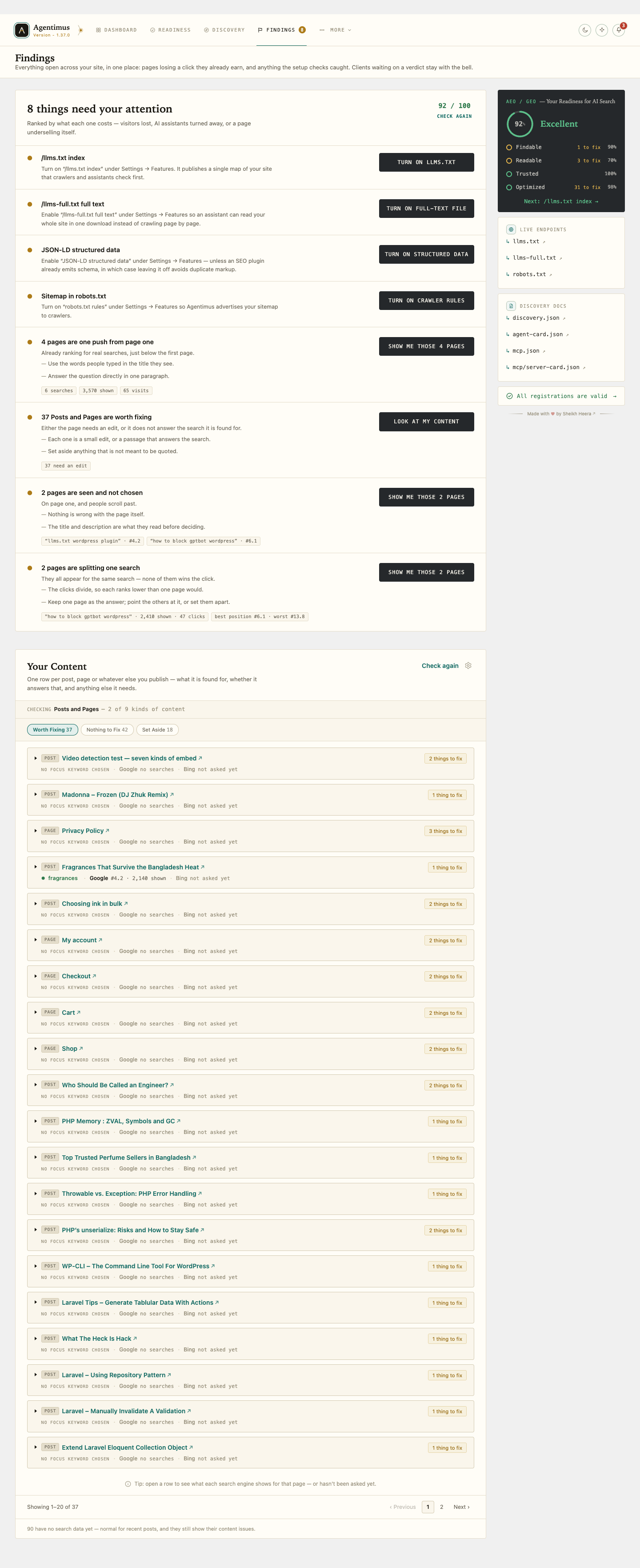This screenshot has width=640, height=1568.
Task: Select the Worth Fixing 37 filter
Action: (52, 730)
